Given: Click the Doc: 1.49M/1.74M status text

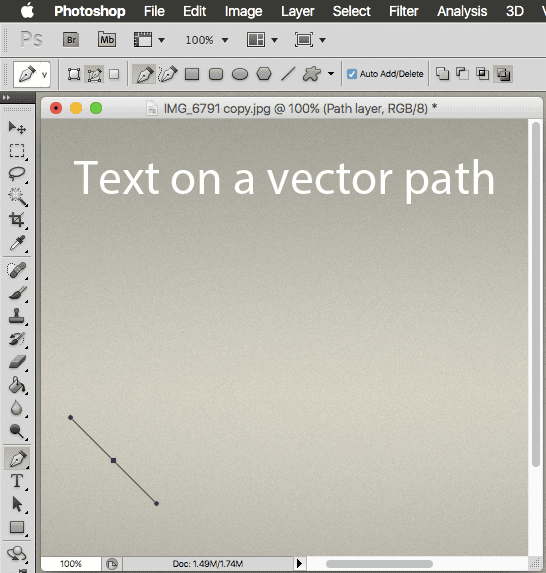Looking at the screenshot, I should pyautogui.click(x=208, y=563).
